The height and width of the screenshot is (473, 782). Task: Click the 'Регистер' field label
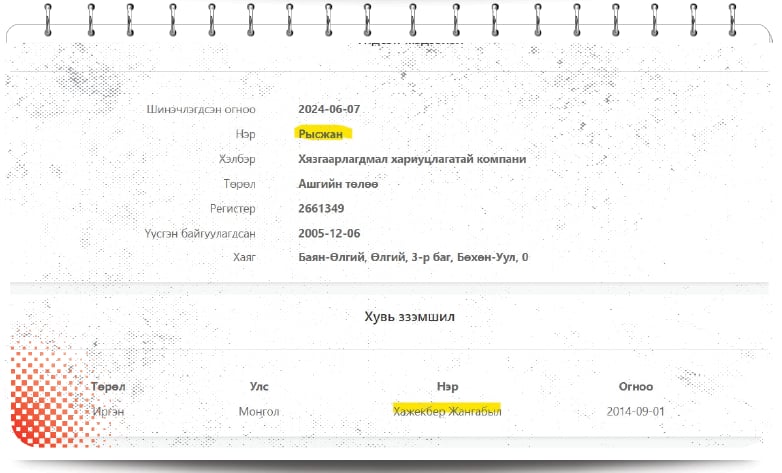[x=232, y=209]
